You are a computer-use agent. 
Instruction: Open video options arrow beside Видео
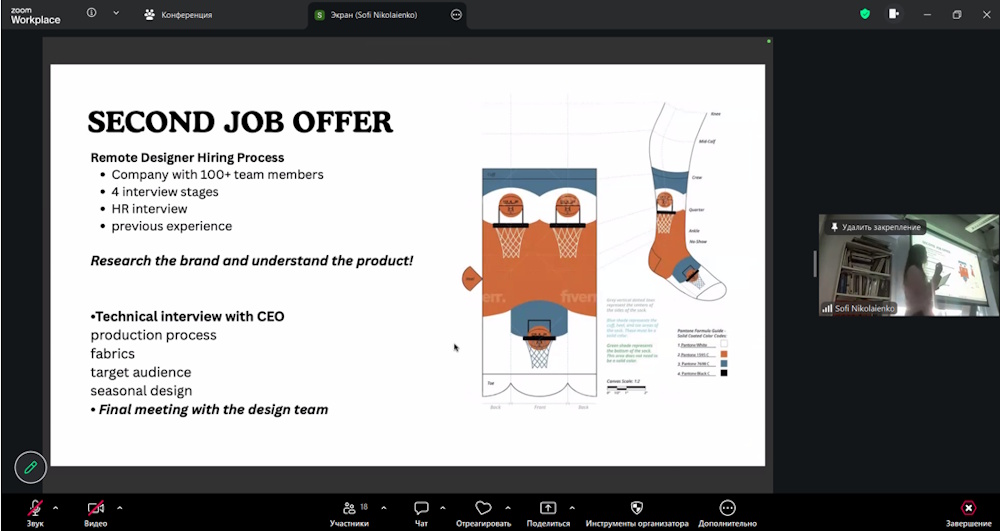point(120,507)
